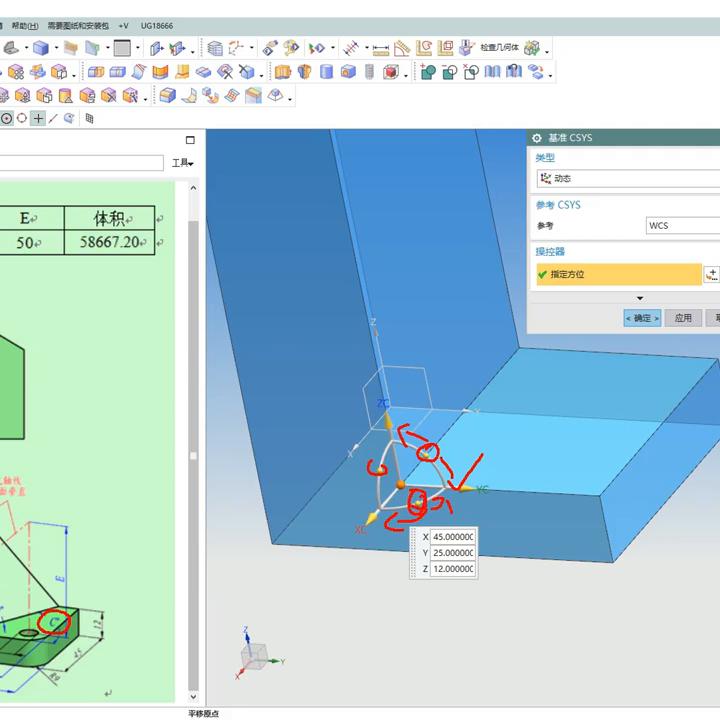Open the 帮助(H) menu
The height and width of the screenshot is (720, 720).
[x=25, y=25]
